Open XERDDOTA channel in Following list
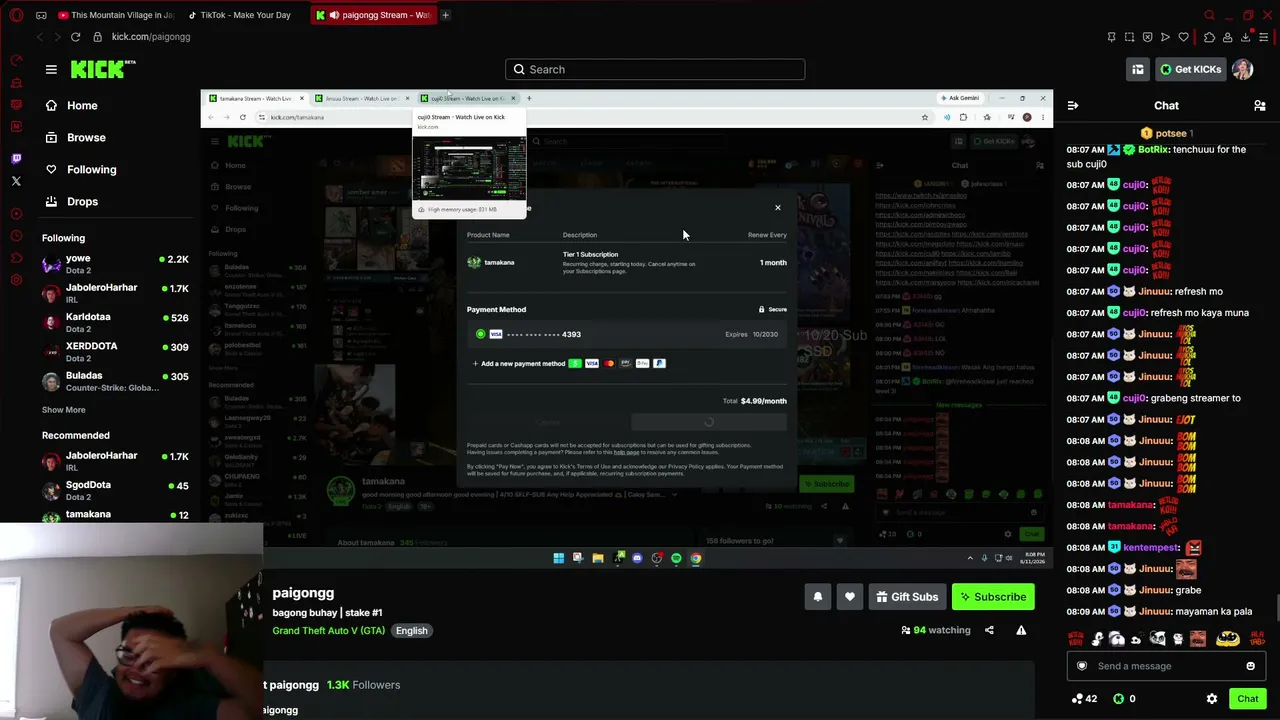Screen dimensions: 1280x720 (x=115, y=351)
